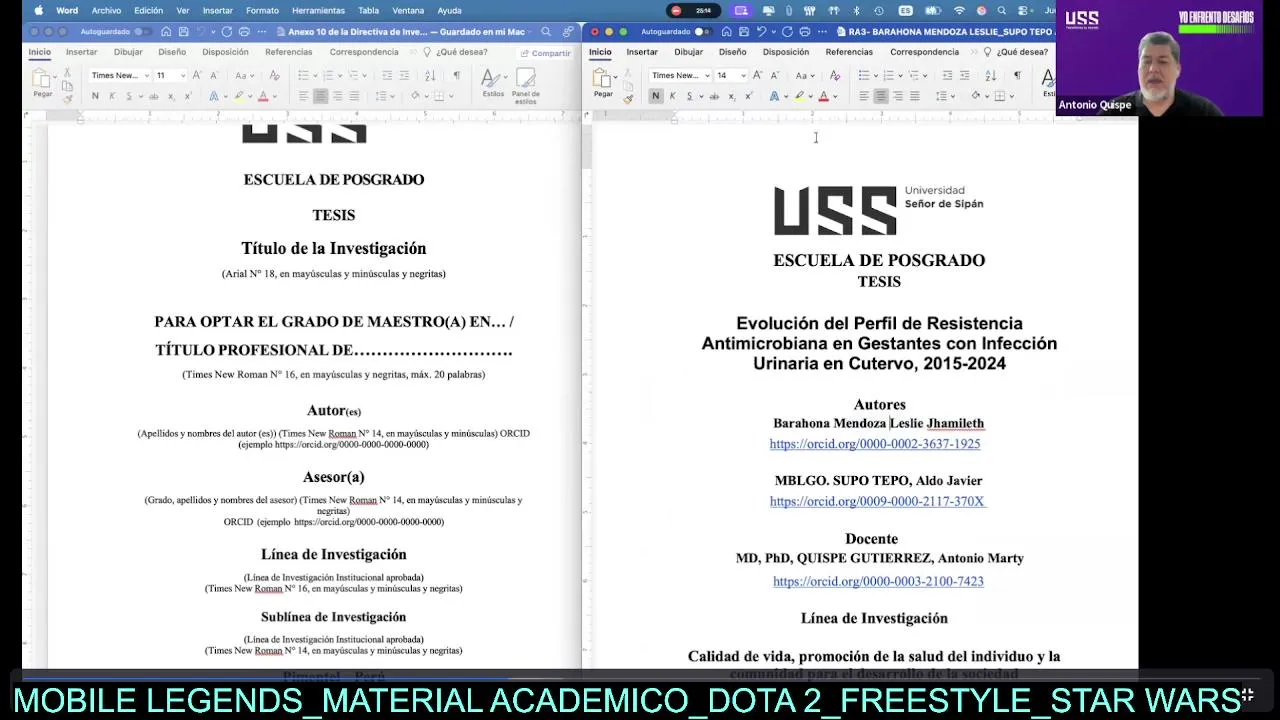Font color red A in left window
The height and width of the screenshot is (720, 1280).
click(263, 96)
